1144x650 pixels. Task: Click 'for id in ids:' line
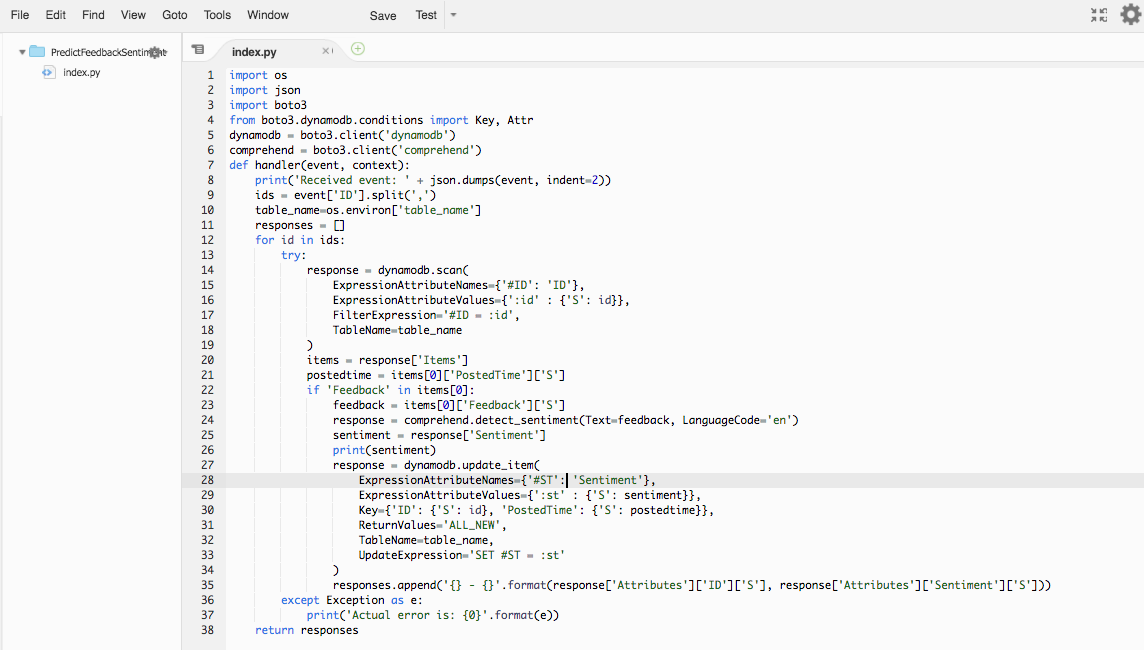[300, 240]
